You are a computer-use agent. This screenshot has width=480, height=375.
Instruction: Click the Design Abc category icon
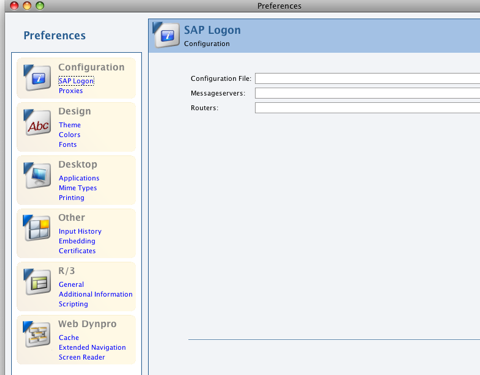37,123
